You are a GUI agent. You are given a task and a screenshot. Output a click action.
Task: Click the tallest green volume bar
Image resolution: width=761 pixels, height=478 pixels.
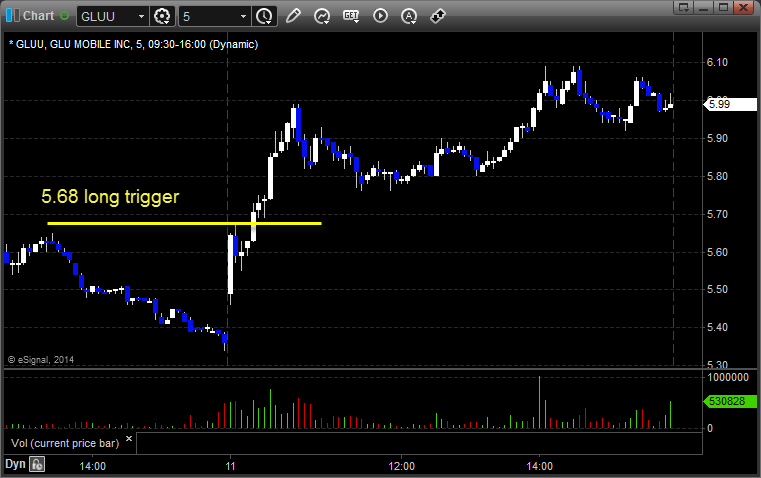click(x=539, y=402)
